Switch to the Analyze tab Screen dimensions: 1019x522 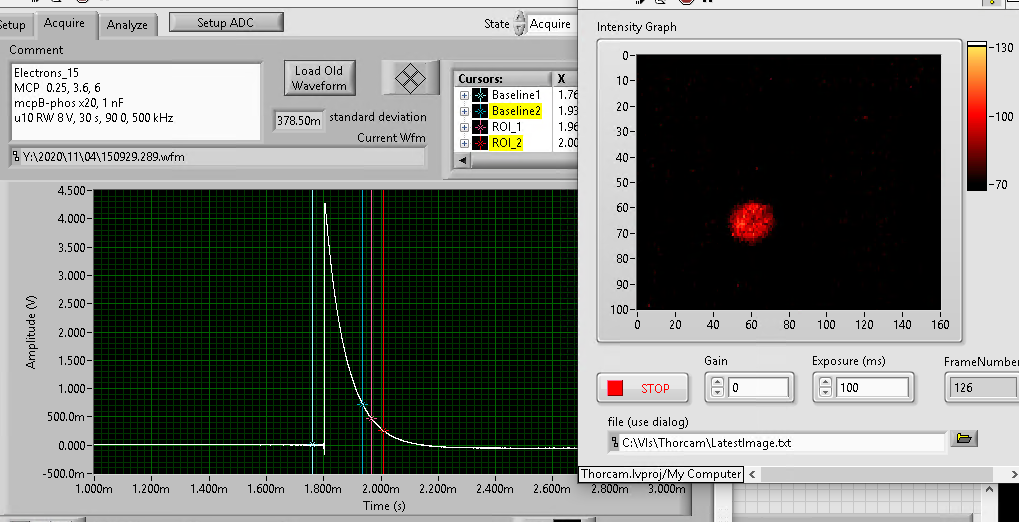point(127,24)
